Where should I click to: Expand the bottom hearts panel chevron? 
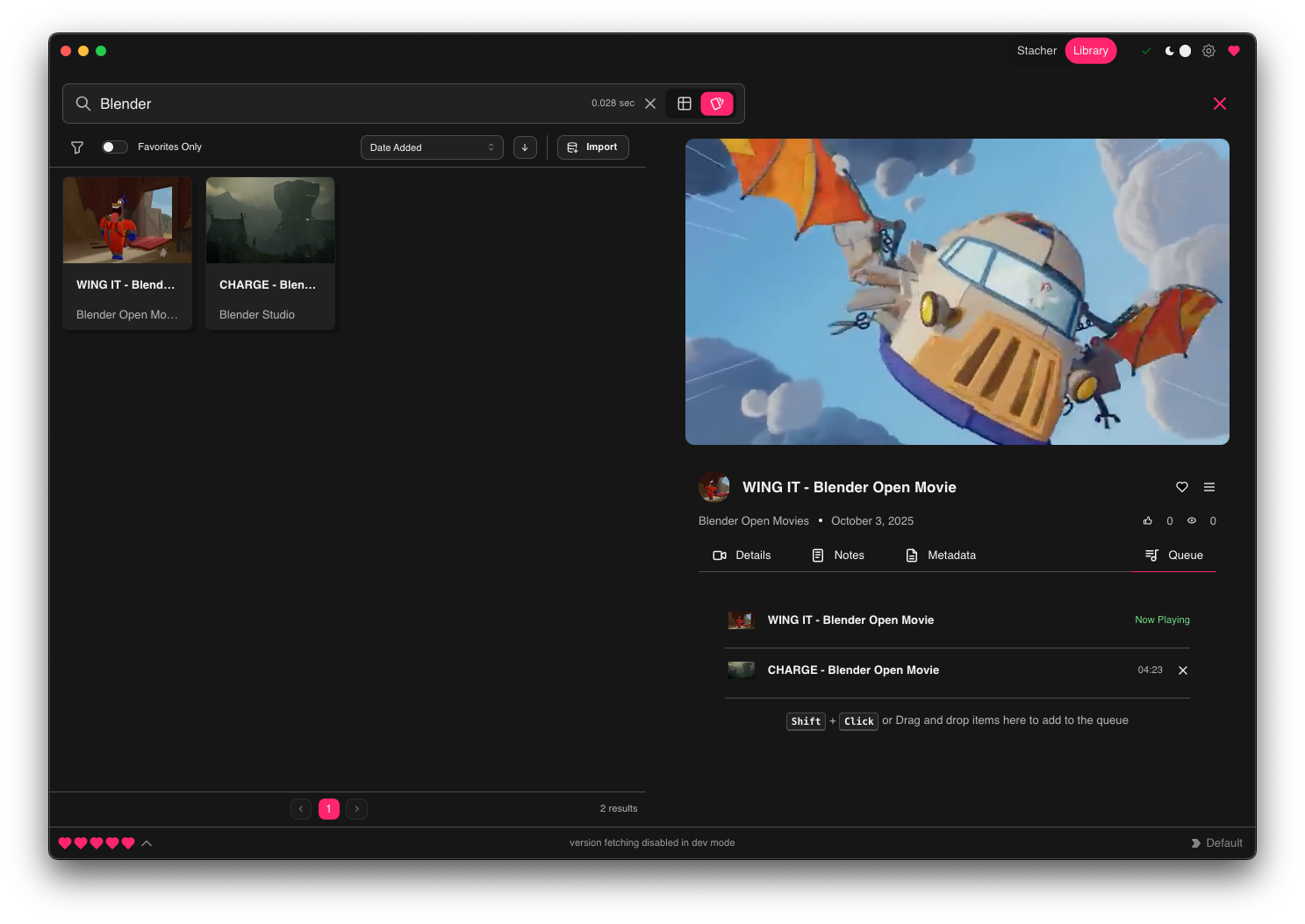click(147, 843)
